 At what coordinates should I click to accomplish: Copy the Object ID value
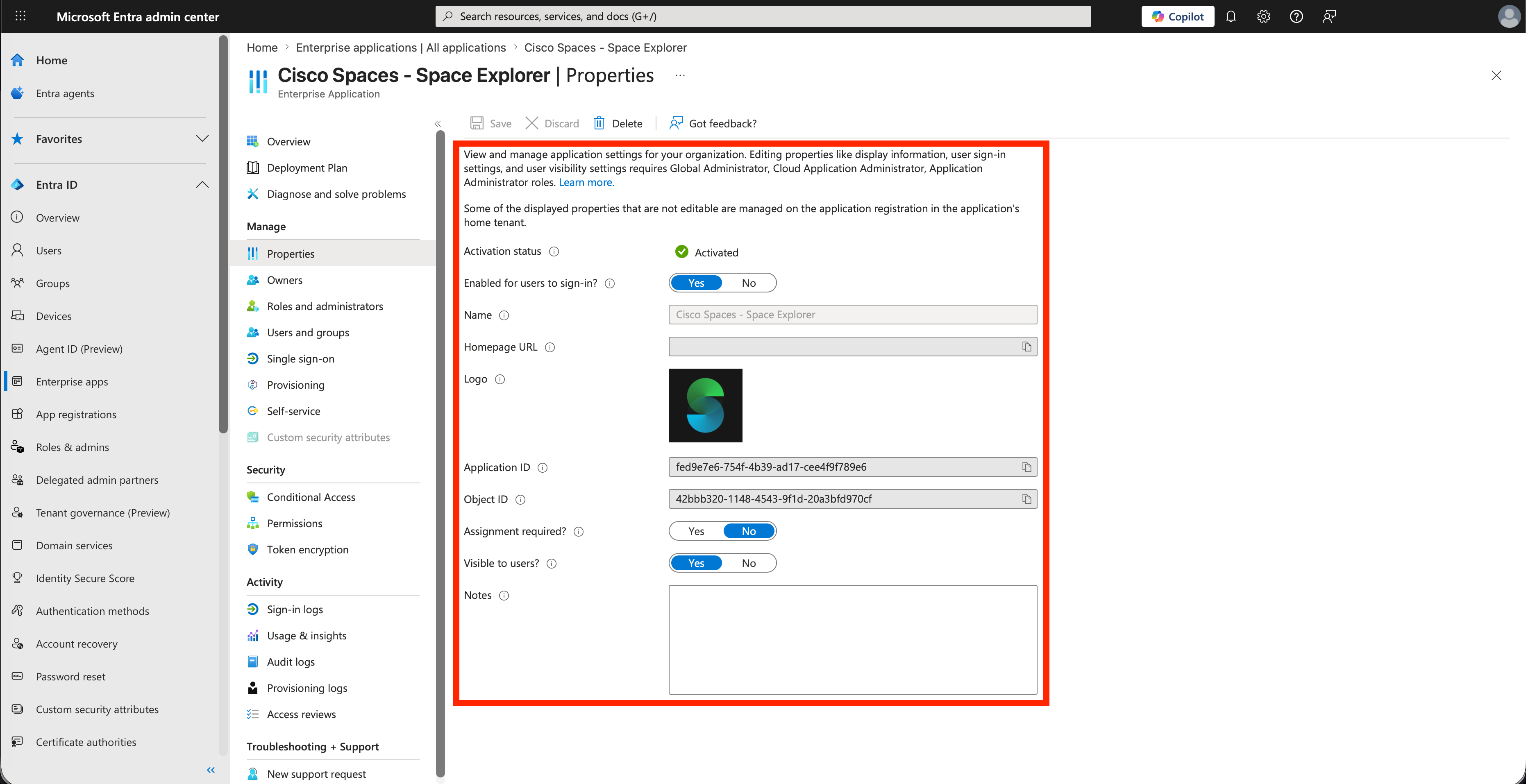point(1026,499)
